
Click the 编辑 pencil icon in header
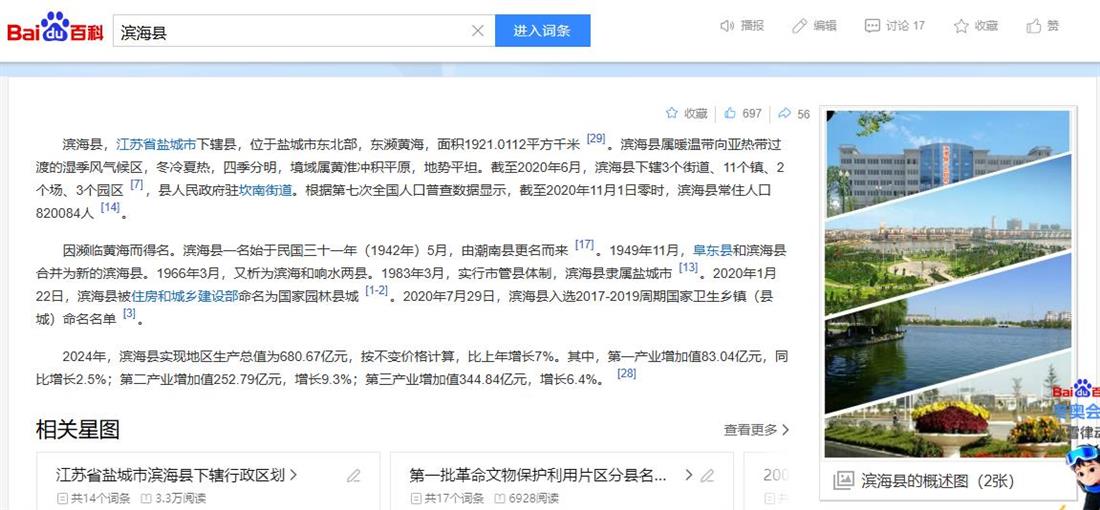(799, 26)
